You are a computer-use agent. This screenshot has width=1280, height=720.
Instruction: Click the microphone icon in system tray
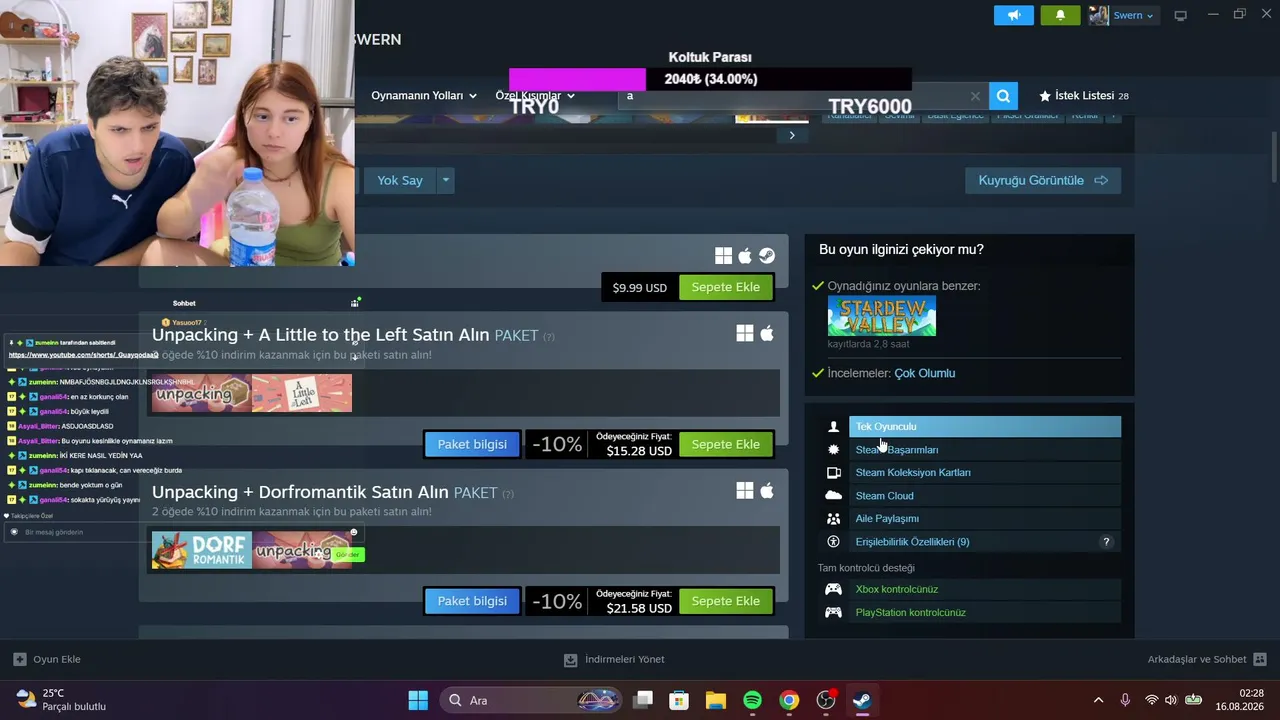(1125, 700)
